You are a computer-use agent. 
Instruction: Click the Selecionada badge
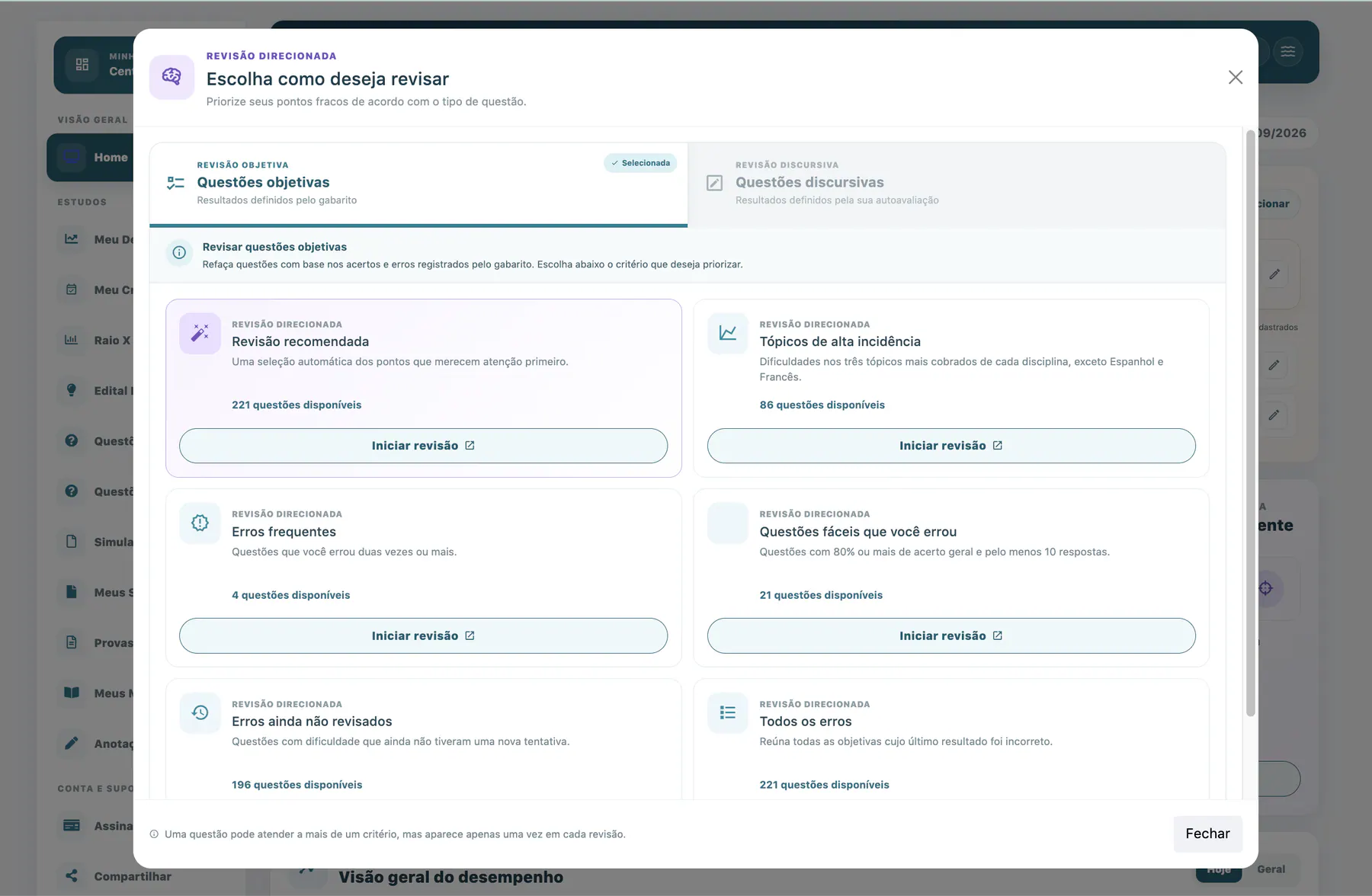[x=640, y=163]
